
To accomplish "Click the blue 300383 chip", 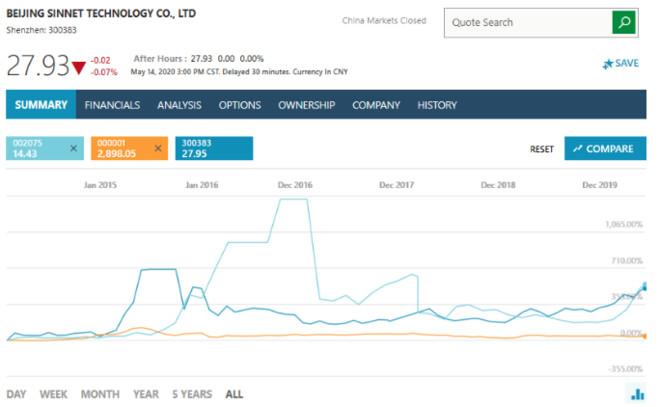I will pyautogui.click(x=214, y=148).
